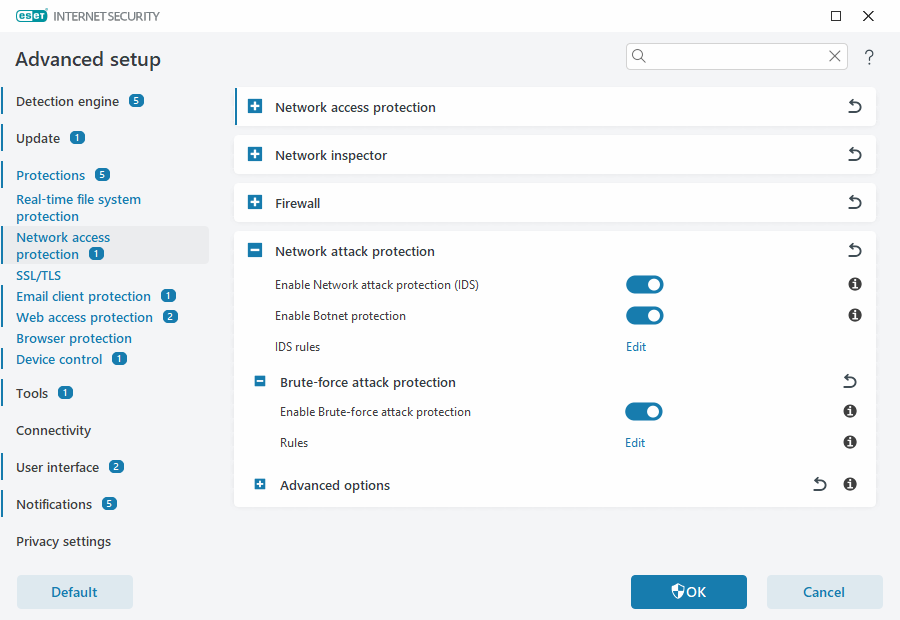Show info for Enable Brute-force attack protection
Image resolution: width=900 pixels, height=620 pixels.
coord(850,411)
